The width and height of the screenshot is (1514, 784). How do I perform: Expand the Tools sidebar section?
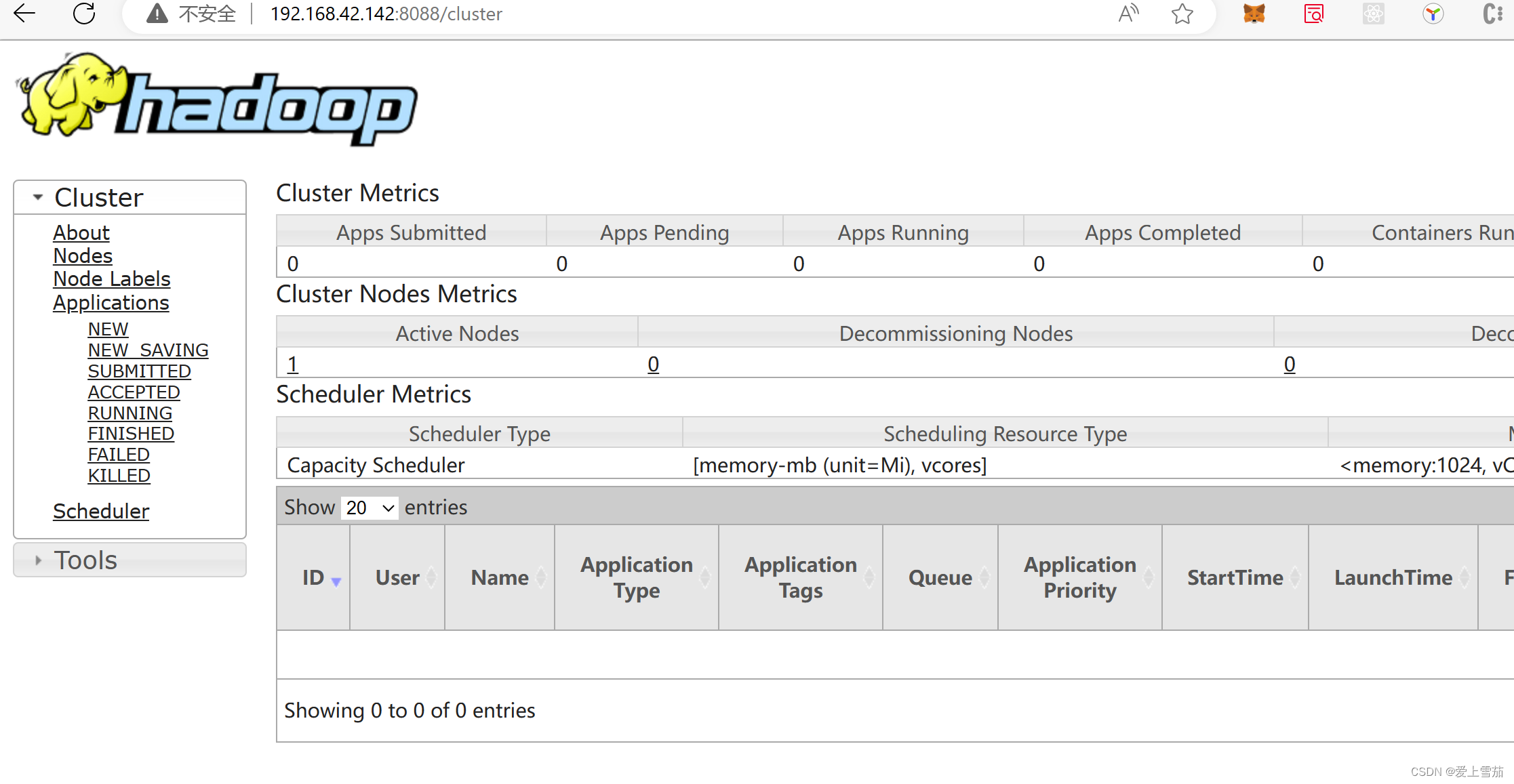(x=38, y=560)
